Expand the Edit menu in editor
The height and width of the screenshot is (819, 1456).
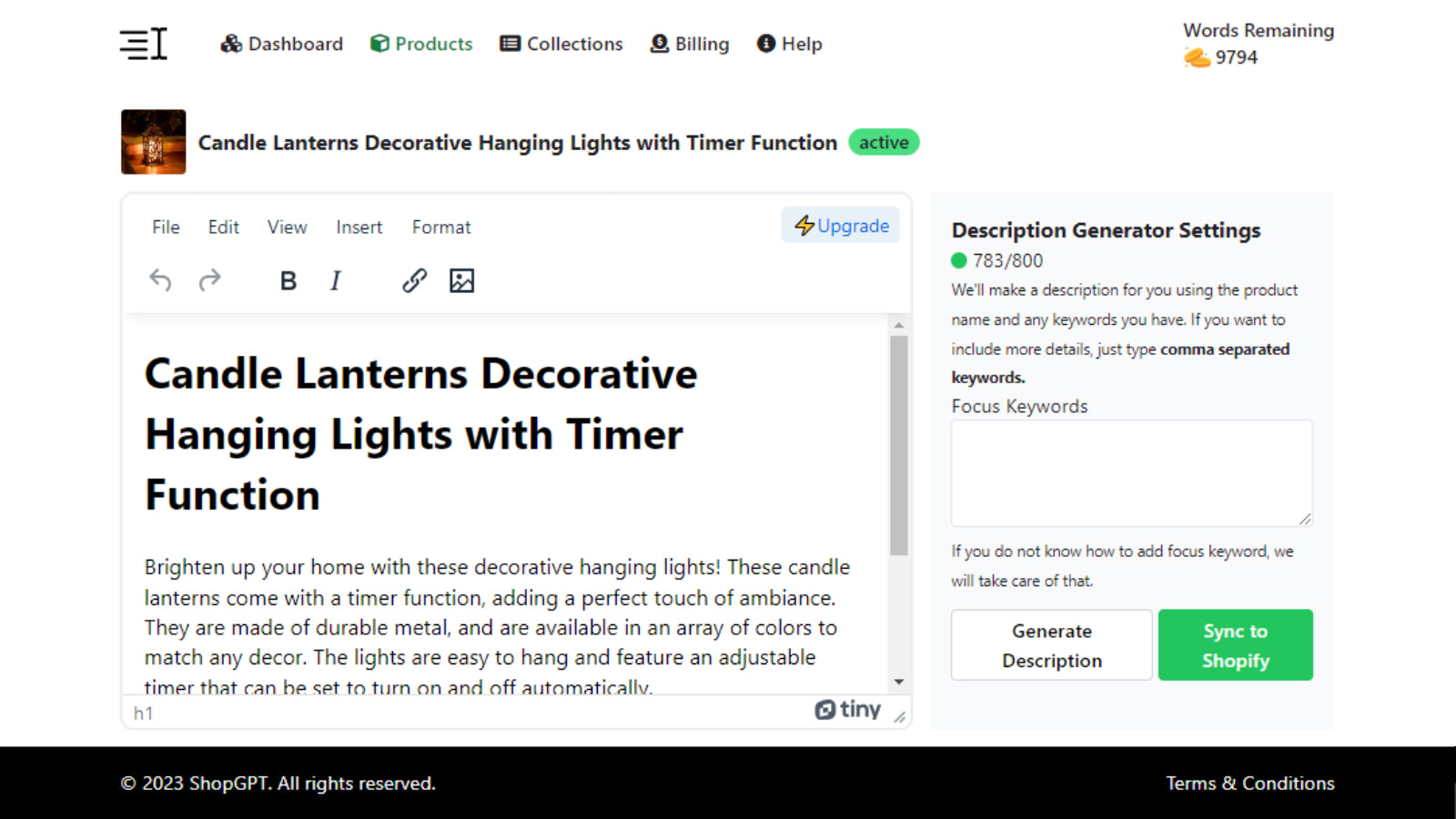point(223,227)
